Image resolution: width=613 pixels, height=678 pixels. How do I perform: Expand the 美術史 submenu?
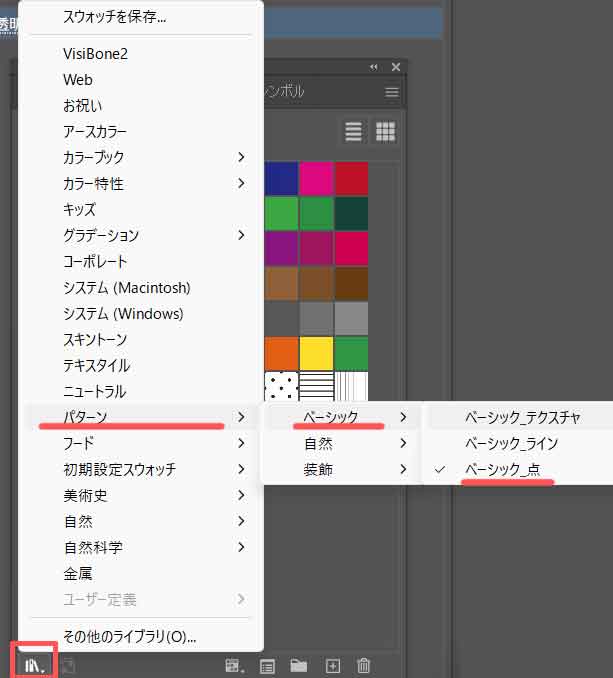(x=141, y=495)
